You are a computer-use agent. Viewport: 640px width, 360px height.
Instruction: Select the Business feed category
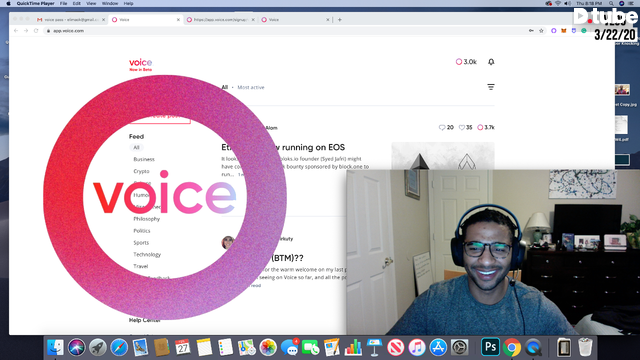pyautogui.click(x=144, y=159)
